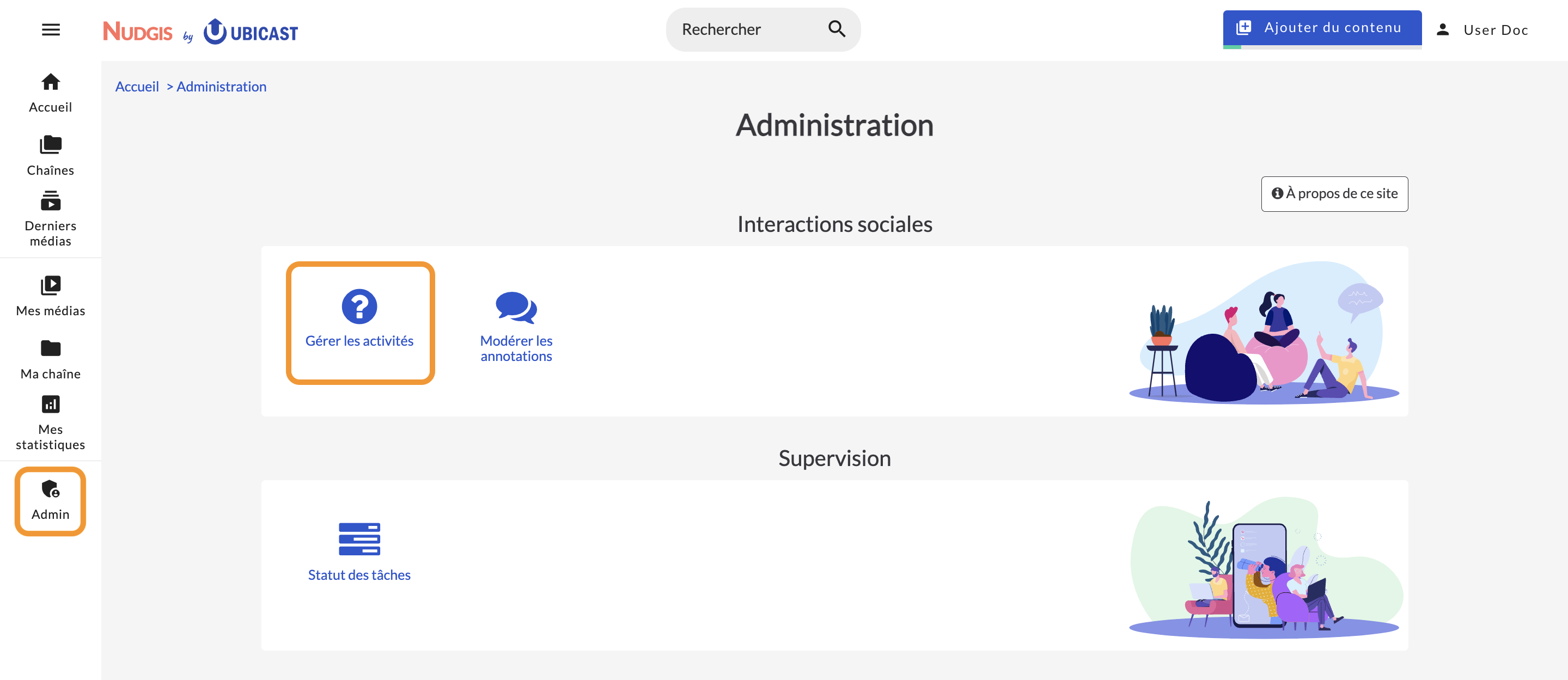The width and height of the screenshot is (1568, 680).
Task: Open Chaînes in the sidebar
Action: click(x=51, y=156)
